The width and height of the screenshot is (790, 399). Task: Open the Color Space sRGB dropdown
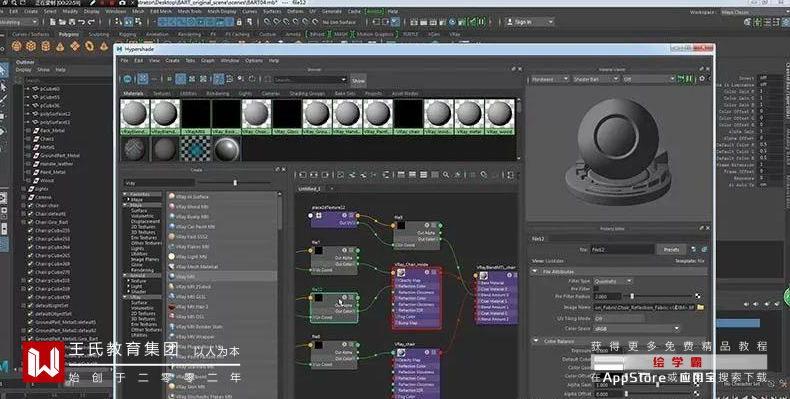pyautogui.click(x=637, y=328)
